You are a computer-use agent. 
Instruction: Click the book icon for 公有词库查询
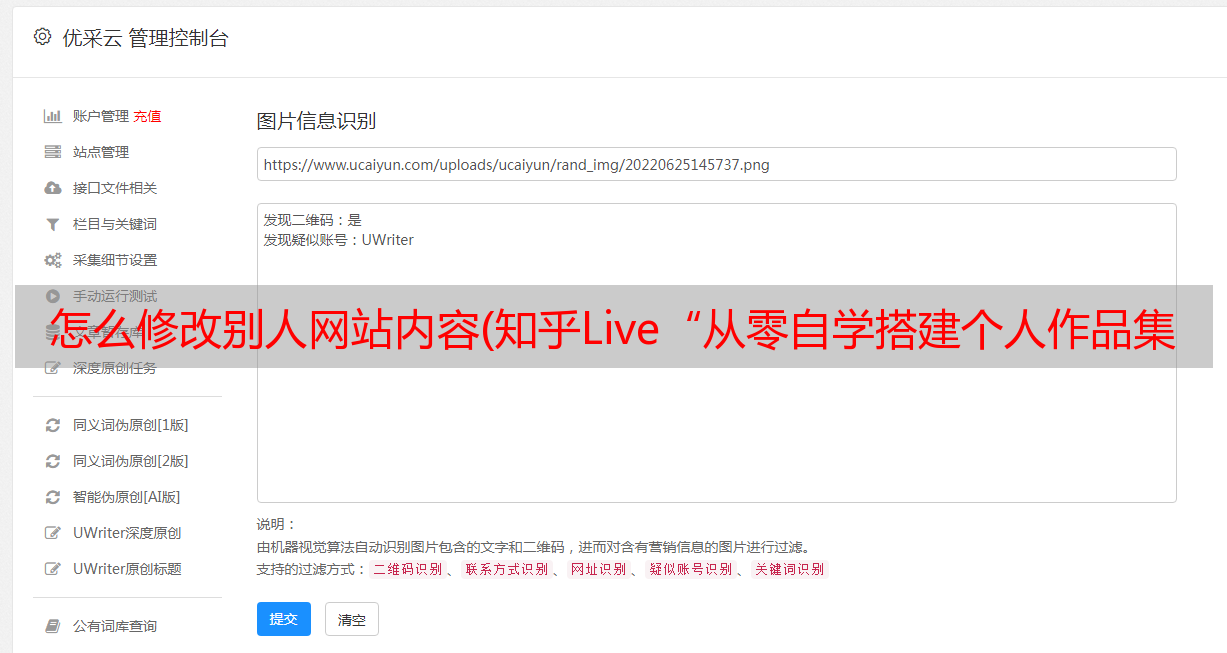(53, 626)
